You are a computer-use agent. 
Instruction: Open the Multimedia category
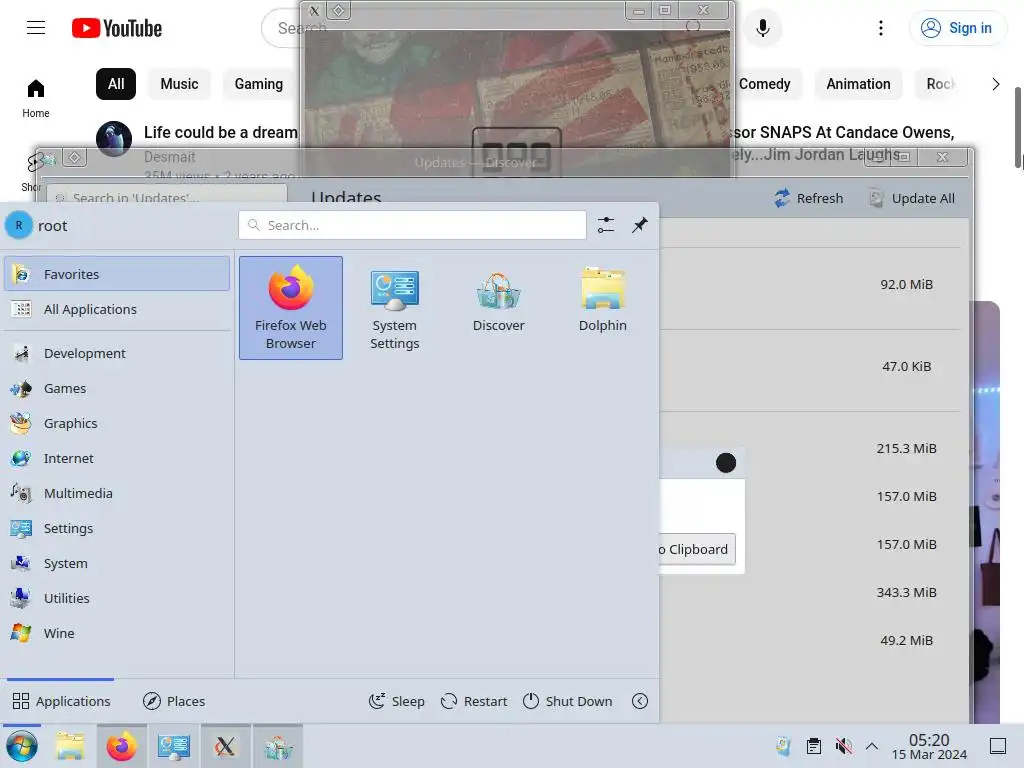point(117,493)
